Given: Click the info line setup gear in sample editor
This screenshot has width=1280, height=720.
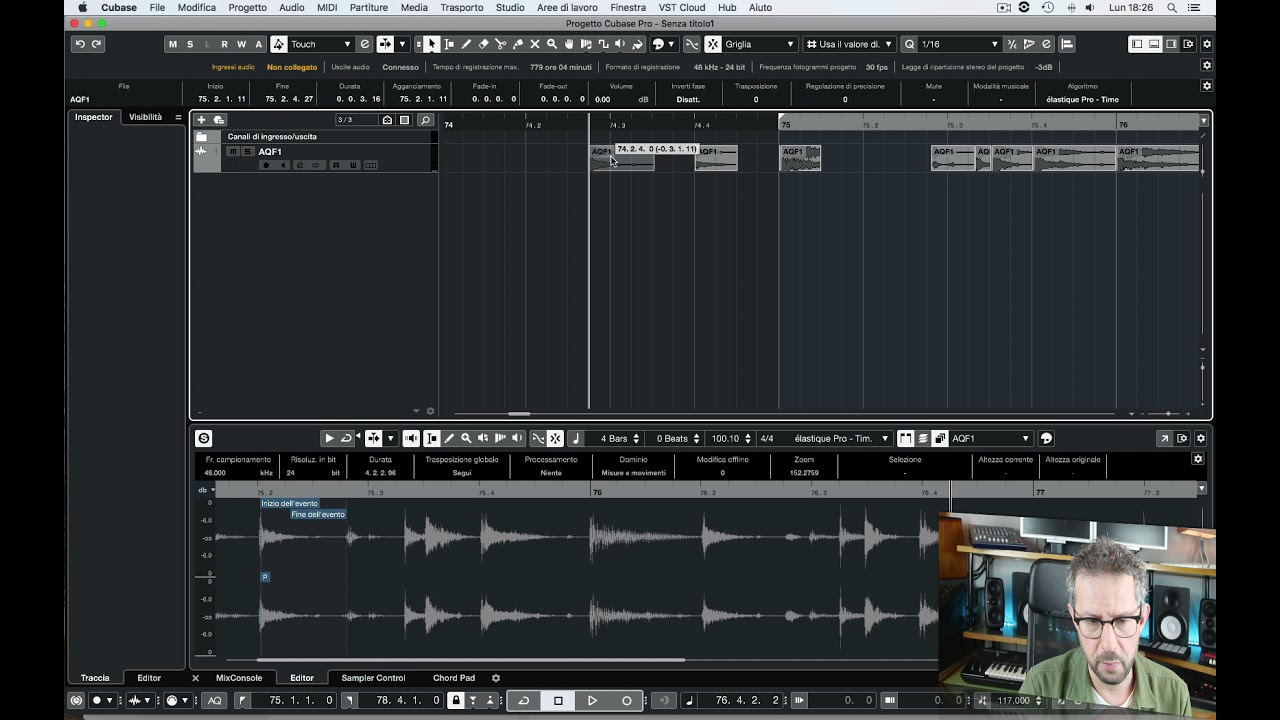Looking at the screenshot, I should (1198, 459).
